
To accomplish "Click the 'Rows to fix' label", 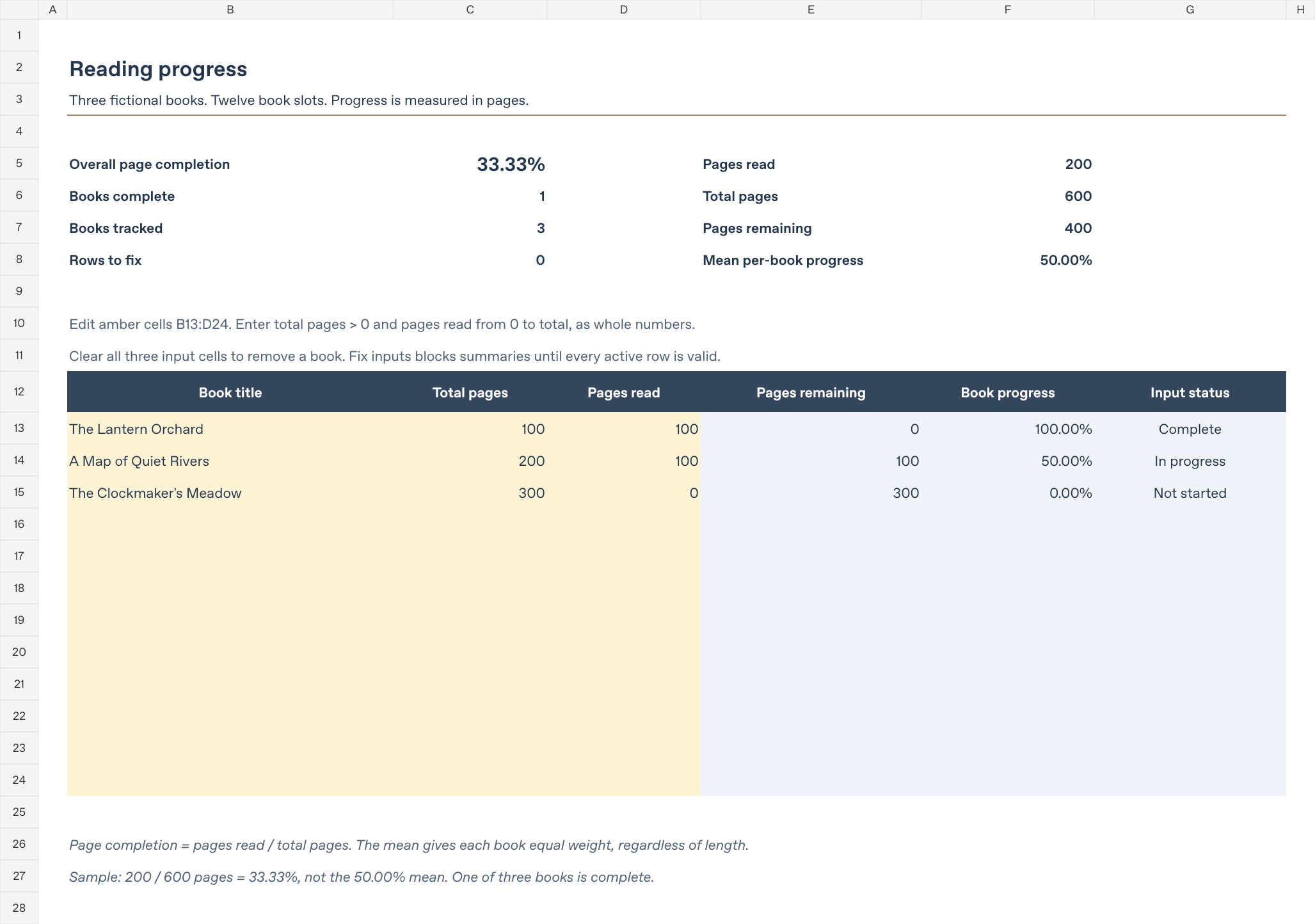I will [105, 260].
